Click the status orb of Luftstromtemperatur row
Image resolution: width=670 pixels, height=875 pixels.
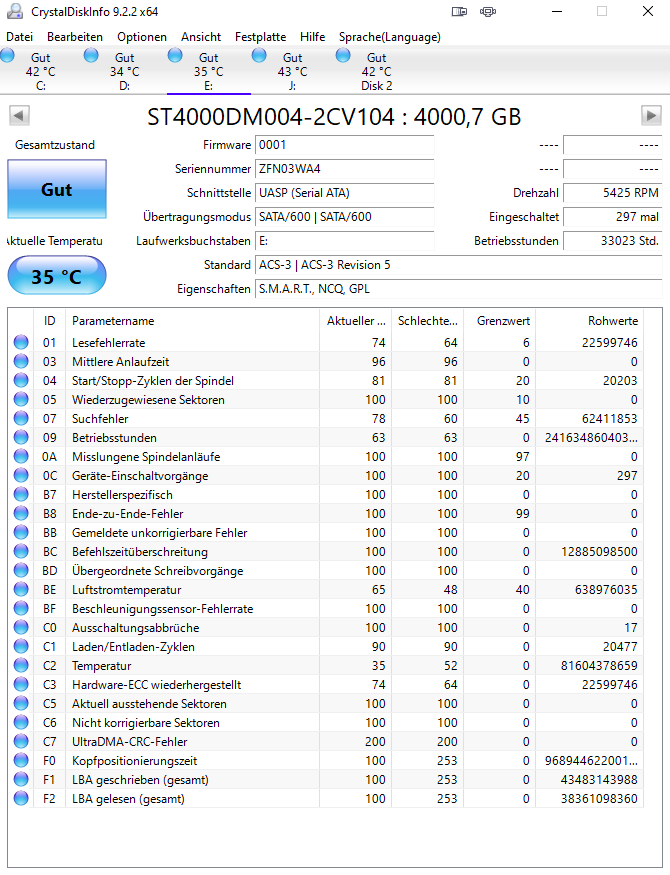21,589
